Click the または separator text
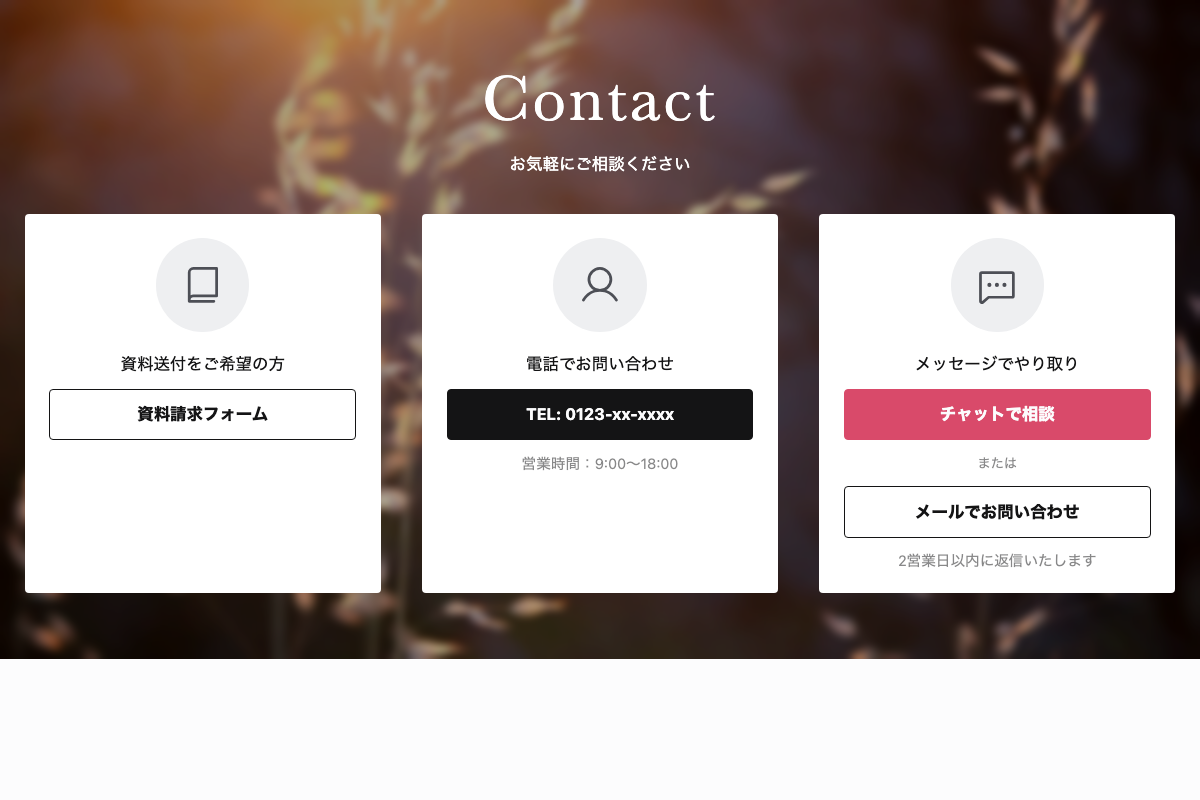1200x800 pixels. coord(997,463)
